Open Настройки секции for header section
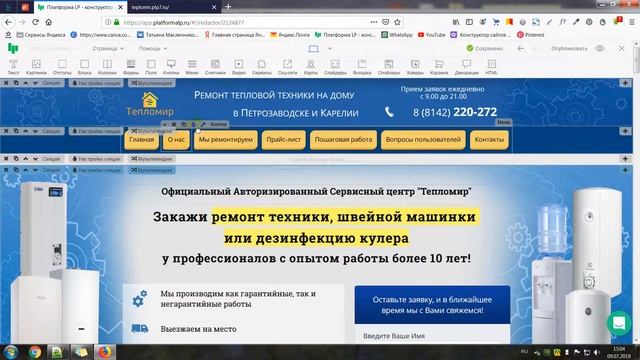 tap(97, 83)
